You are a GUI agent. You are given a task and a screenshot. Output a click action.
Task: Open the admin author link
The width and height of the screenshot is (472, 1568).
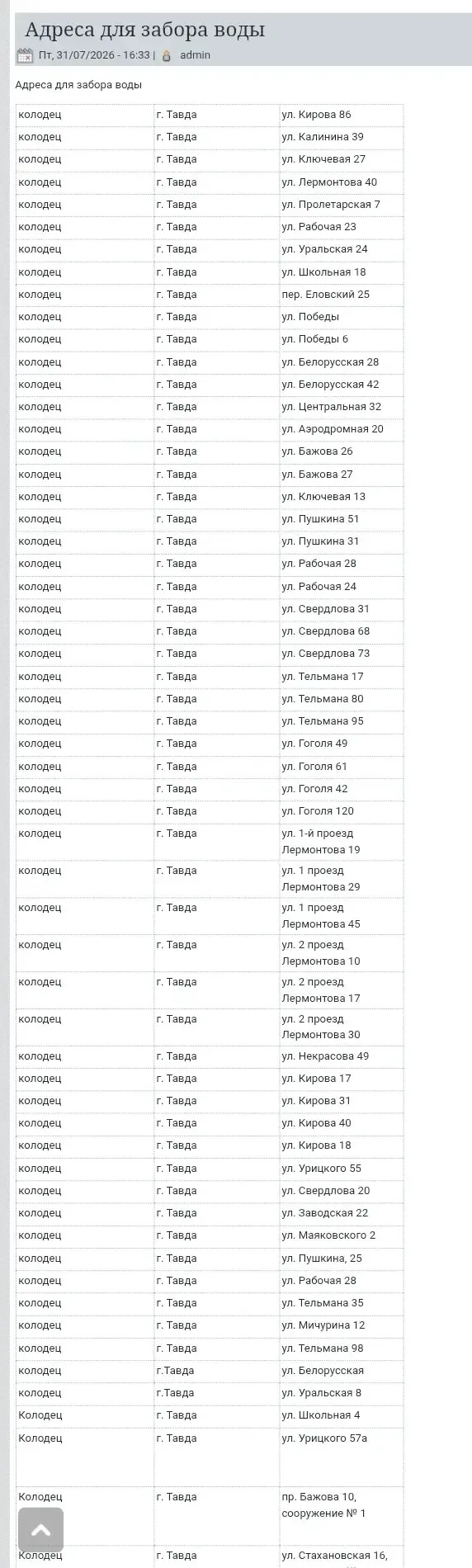[195, 55]
